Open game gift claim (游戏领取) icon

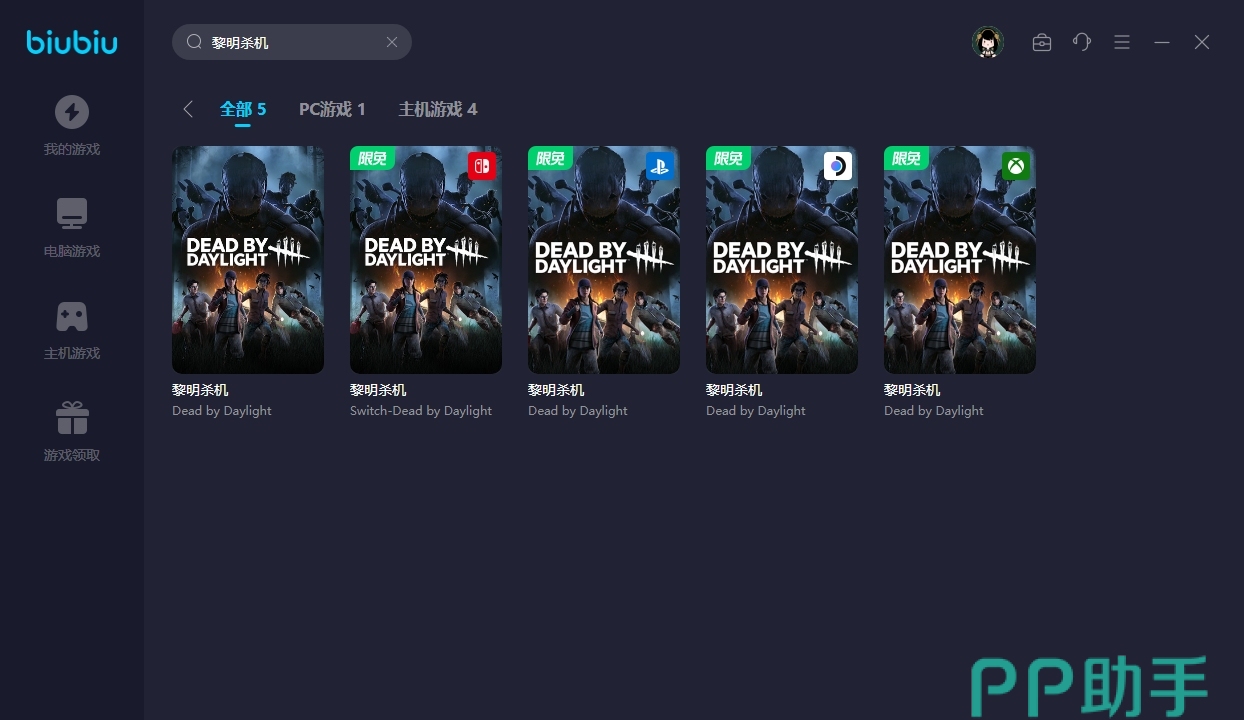[x=71, y=418]
